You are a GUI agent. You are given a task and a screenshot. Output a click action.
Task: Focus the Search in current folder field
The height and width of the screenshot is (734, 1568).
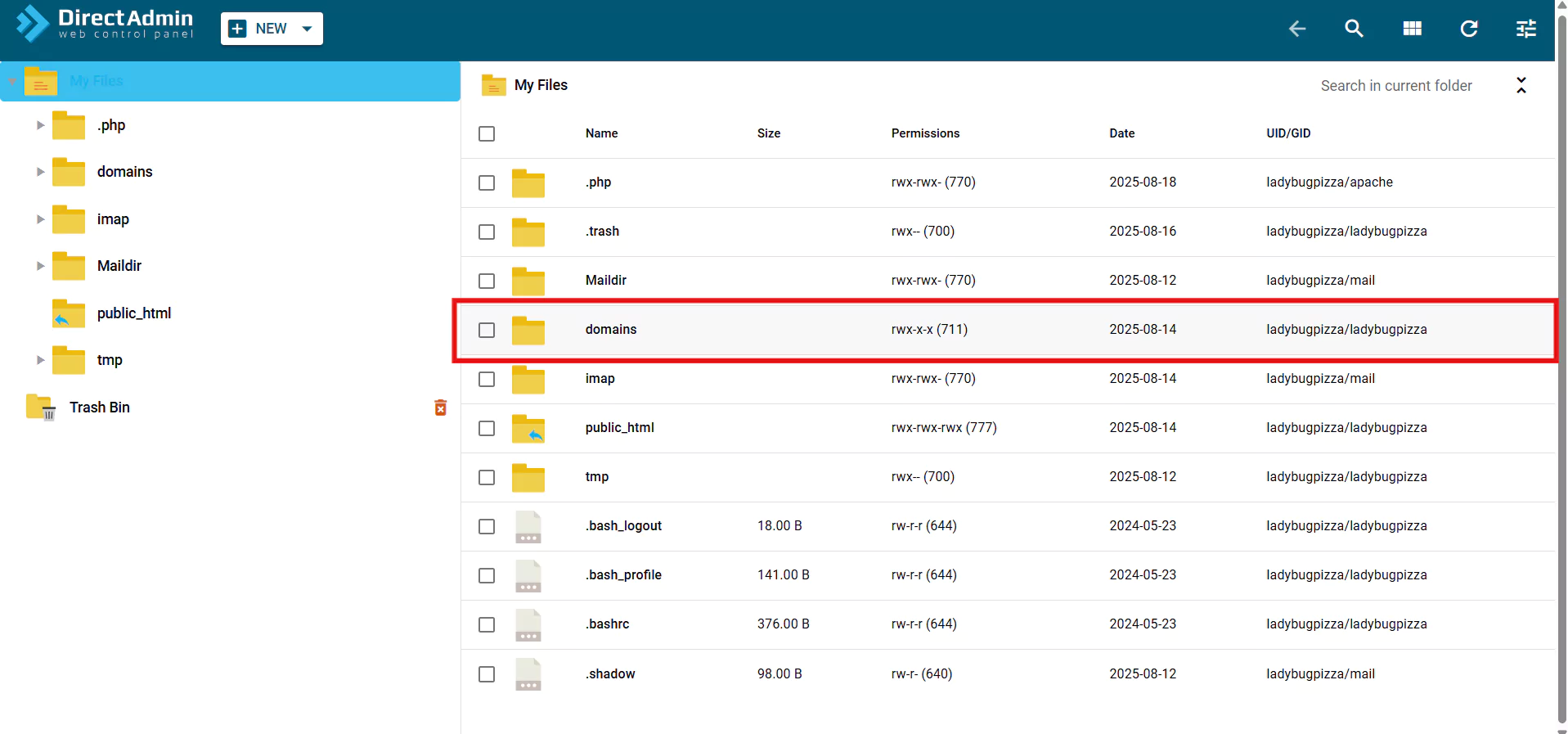1396,86
